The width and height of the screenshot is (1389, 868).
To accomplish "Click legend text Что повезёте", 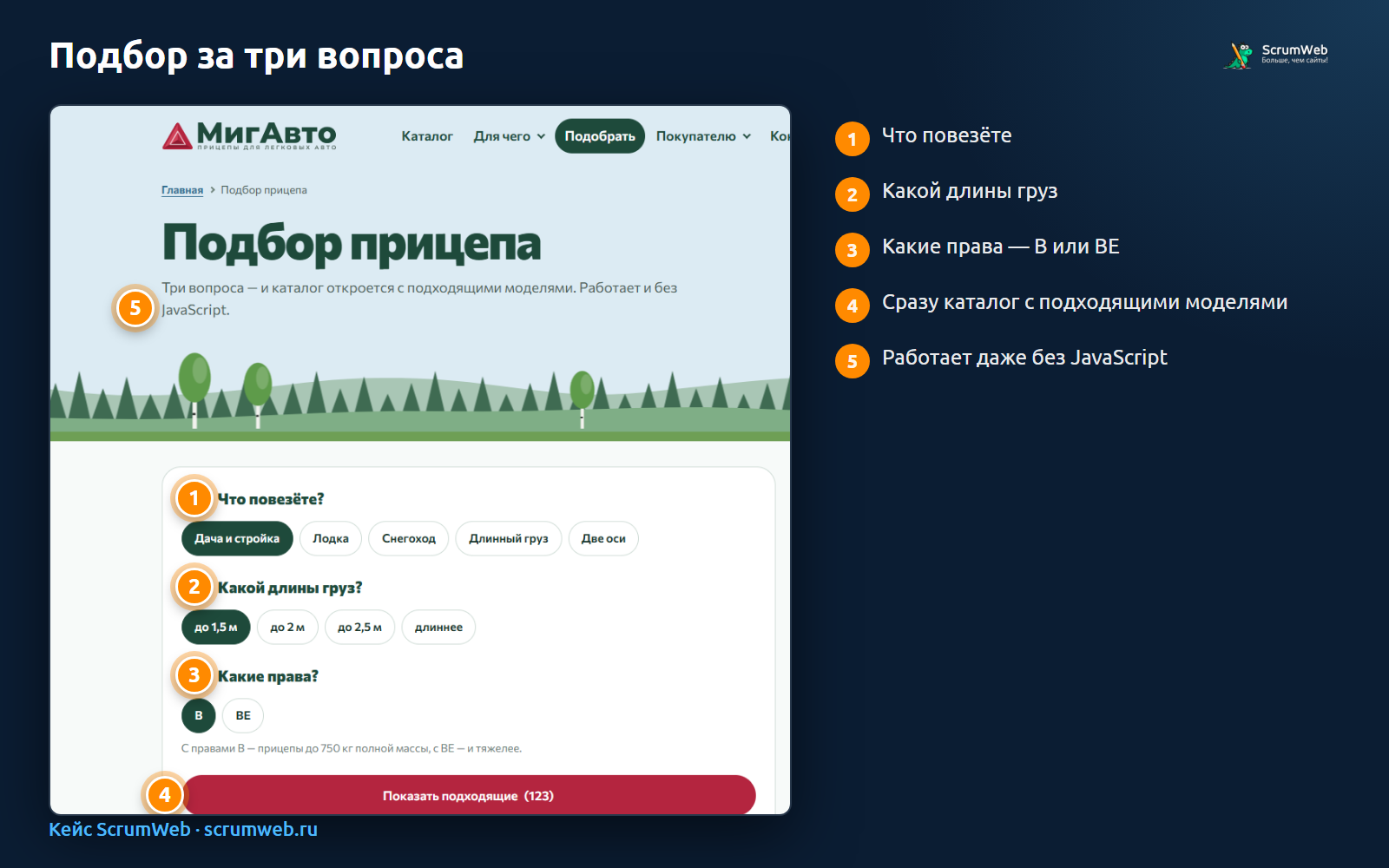I will coord(947,135).
